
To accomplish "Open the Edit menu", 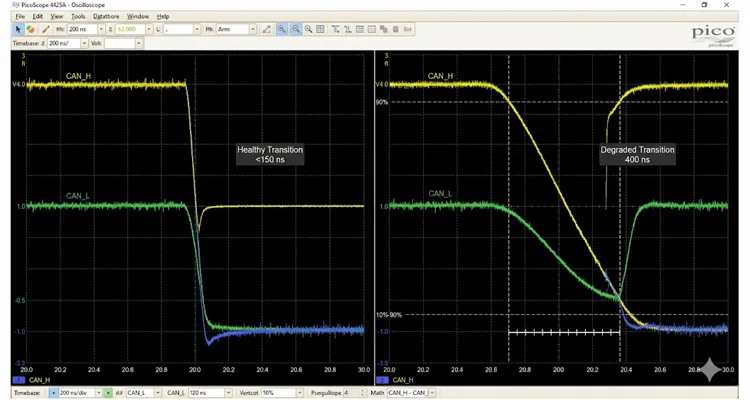I will pos(38,16).
